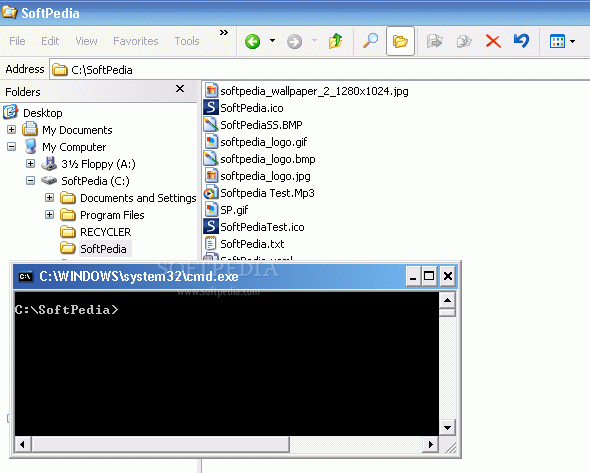
Task: Open the Favorites menu
Action: click(x=136, y=41)
